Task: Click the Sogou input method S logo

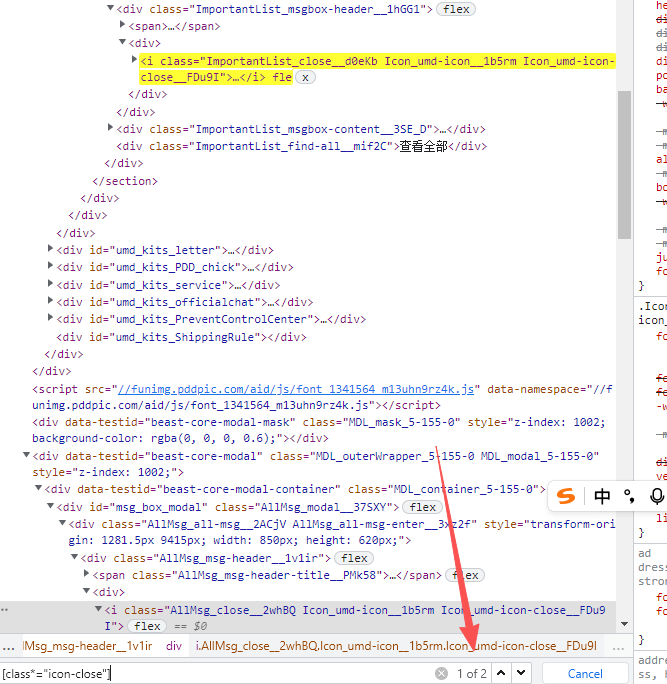Action: coord(566,496)
